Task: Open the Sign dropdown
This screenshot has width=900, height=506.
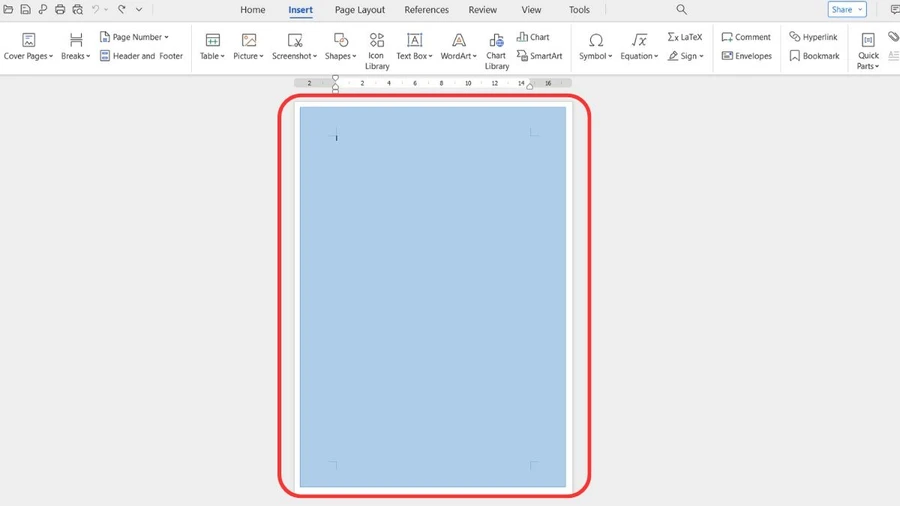Action: 685,56
